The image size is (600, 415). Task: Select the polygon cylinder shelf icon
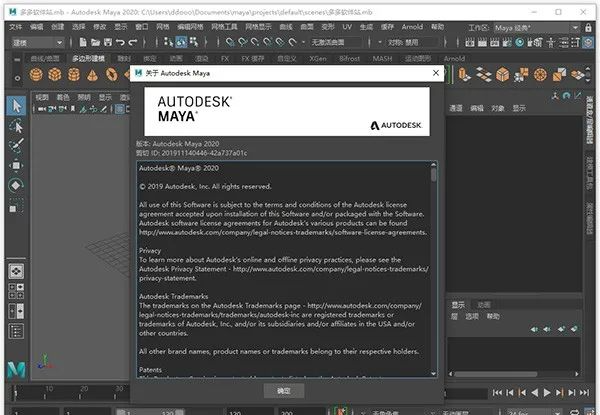coord(73,75)
